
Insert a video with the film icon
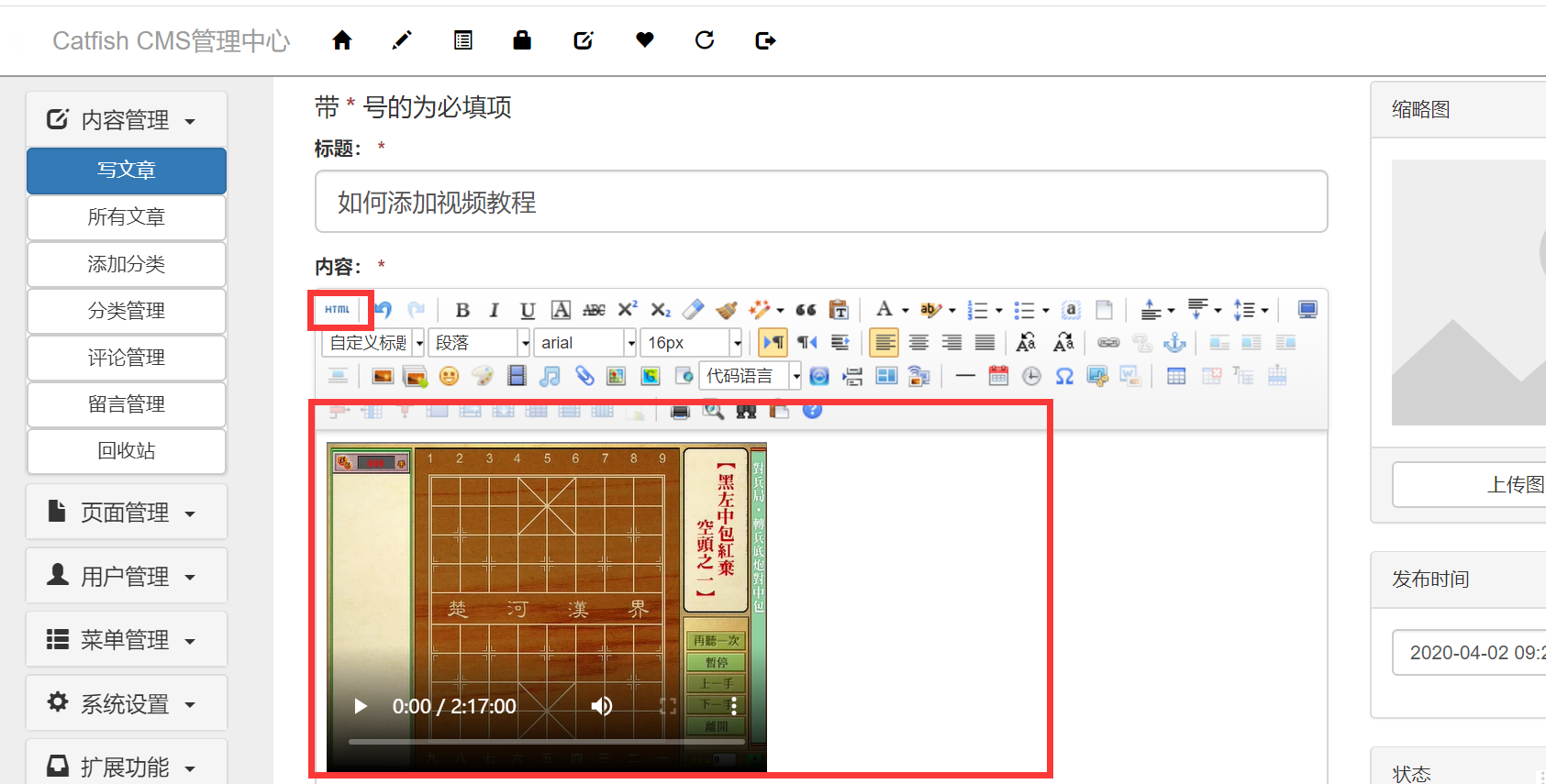click(x=517, y=376)
